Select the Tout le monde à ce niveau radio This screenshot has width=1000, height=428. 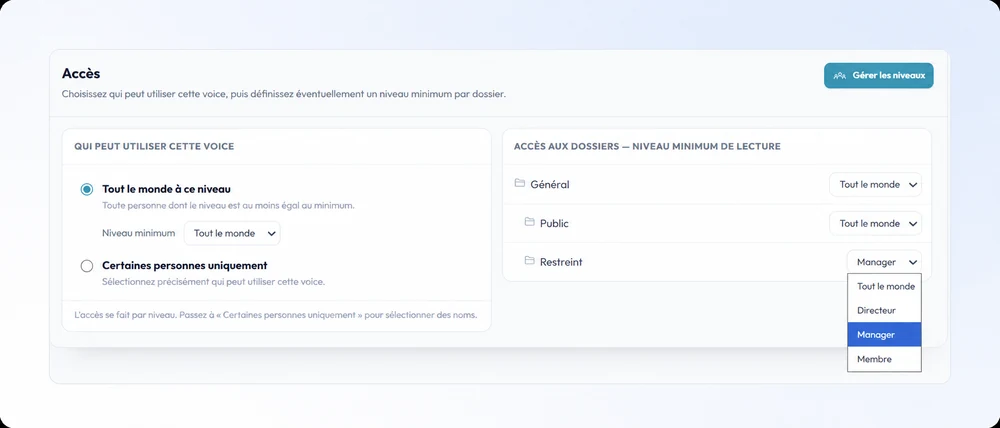(x=87, y=189)
